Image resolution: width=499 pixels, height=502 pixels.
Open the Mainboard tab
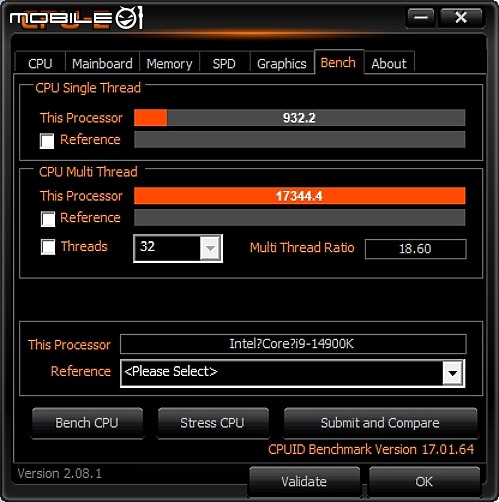click(x=102, y=63)
